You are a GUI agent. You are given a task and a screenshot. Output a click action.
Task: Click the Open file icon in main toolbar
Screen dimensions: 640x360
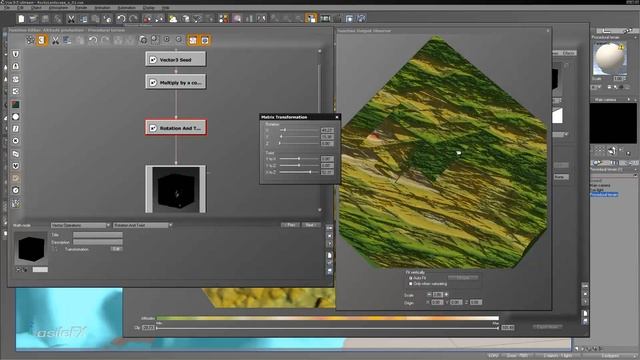tap(33, 18)
